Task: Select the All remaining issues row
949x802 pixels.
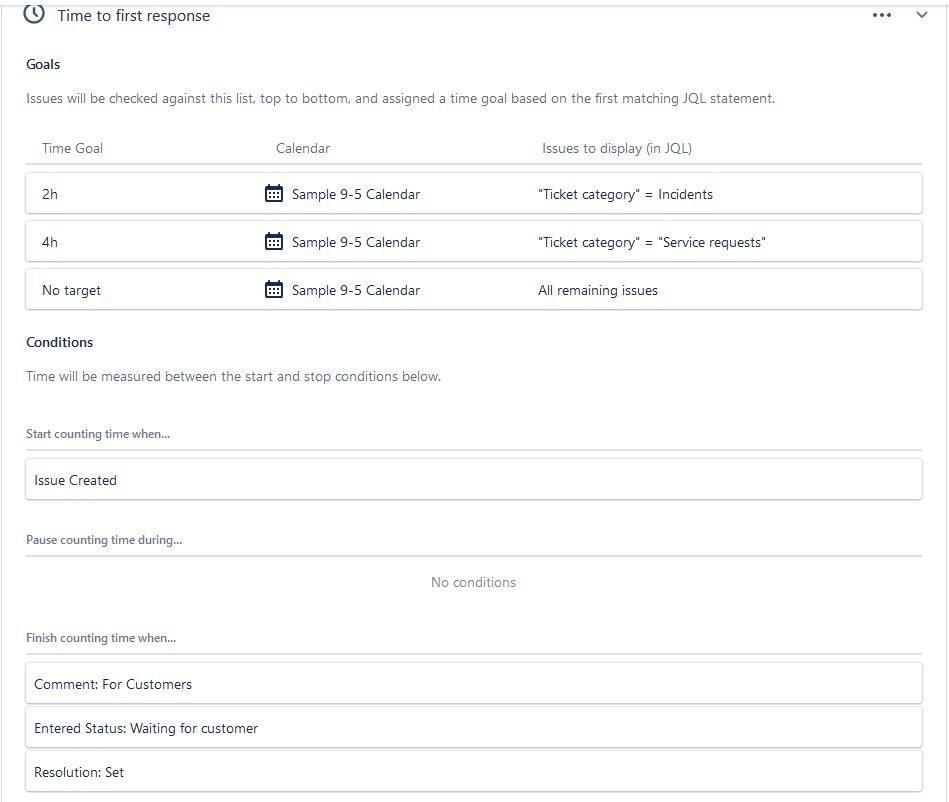Action: [x=598, y=290]
